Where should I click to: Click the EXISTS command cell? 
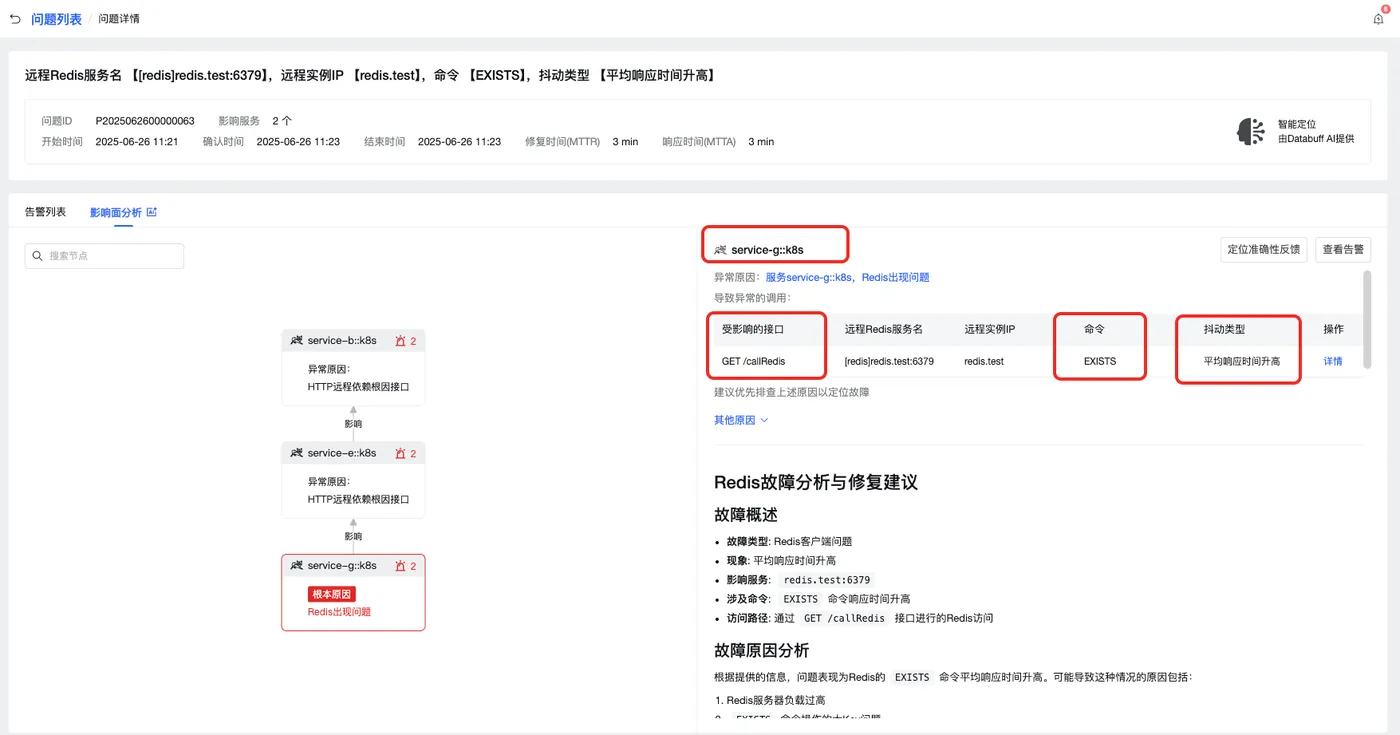tap(1100, 361)
